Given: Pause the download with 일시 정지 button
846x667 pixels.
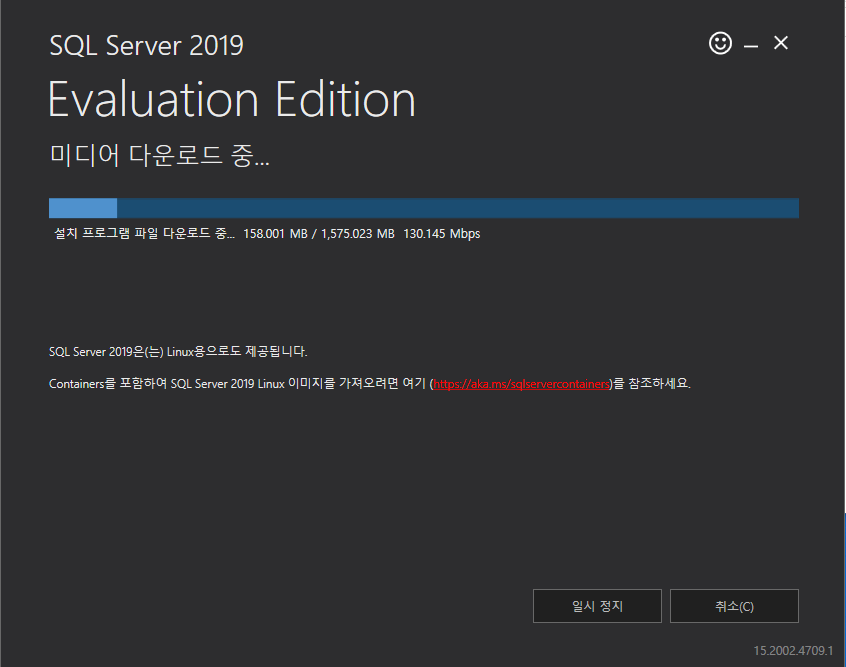Looking at the screenshot, I should (597, 606).
